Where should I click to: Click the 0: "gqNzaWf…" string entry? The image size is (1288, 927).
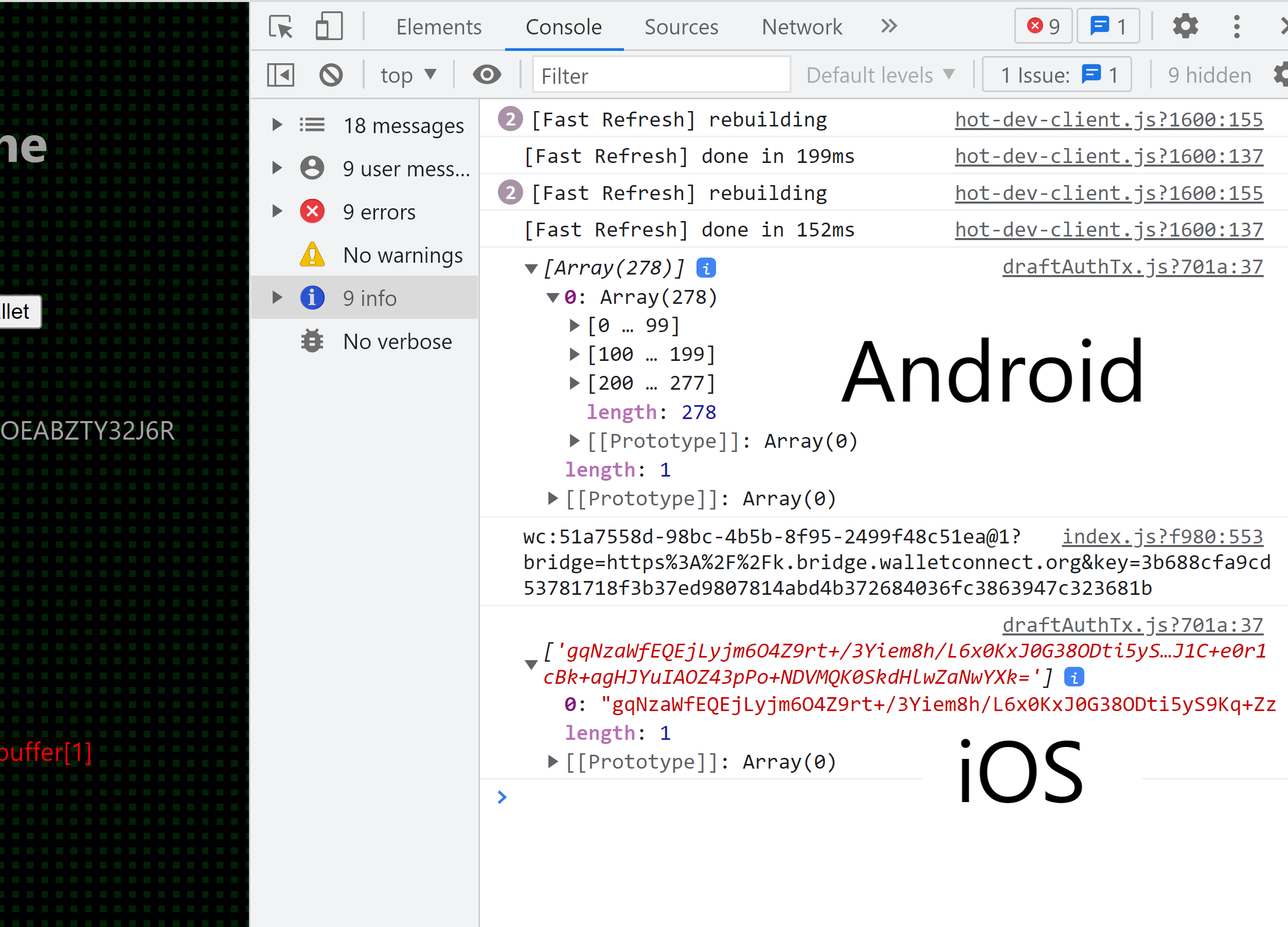coord(919,704)
